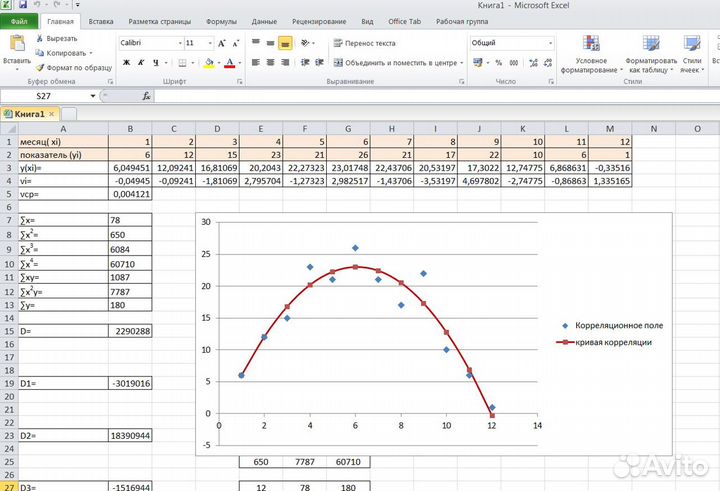Center cell text horizontally
Screen dimensions: 720x491
(270, 62)
